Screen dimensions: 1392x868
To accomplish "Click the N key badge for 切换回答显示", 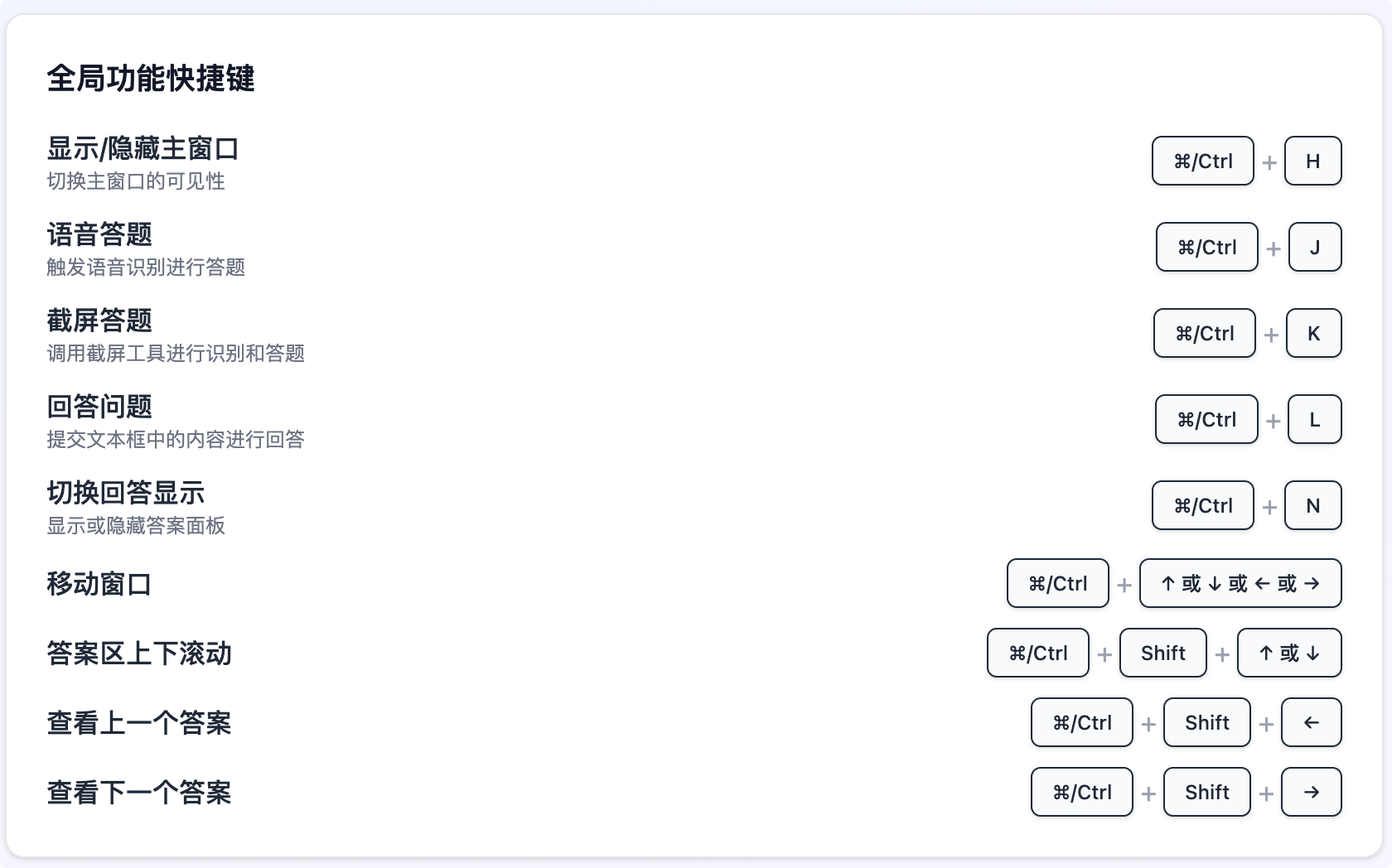I will [x=1312, y=505].
